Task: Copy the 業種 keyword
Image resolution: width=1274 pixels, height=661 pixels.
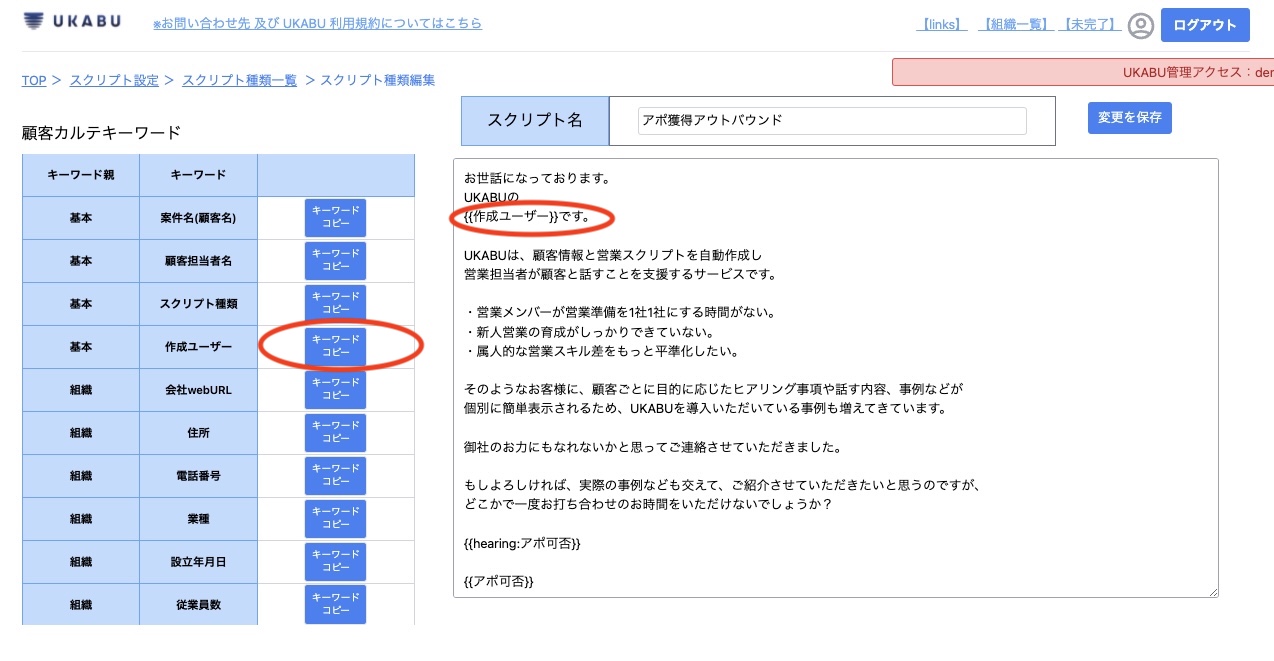Action: pos(335,519)
